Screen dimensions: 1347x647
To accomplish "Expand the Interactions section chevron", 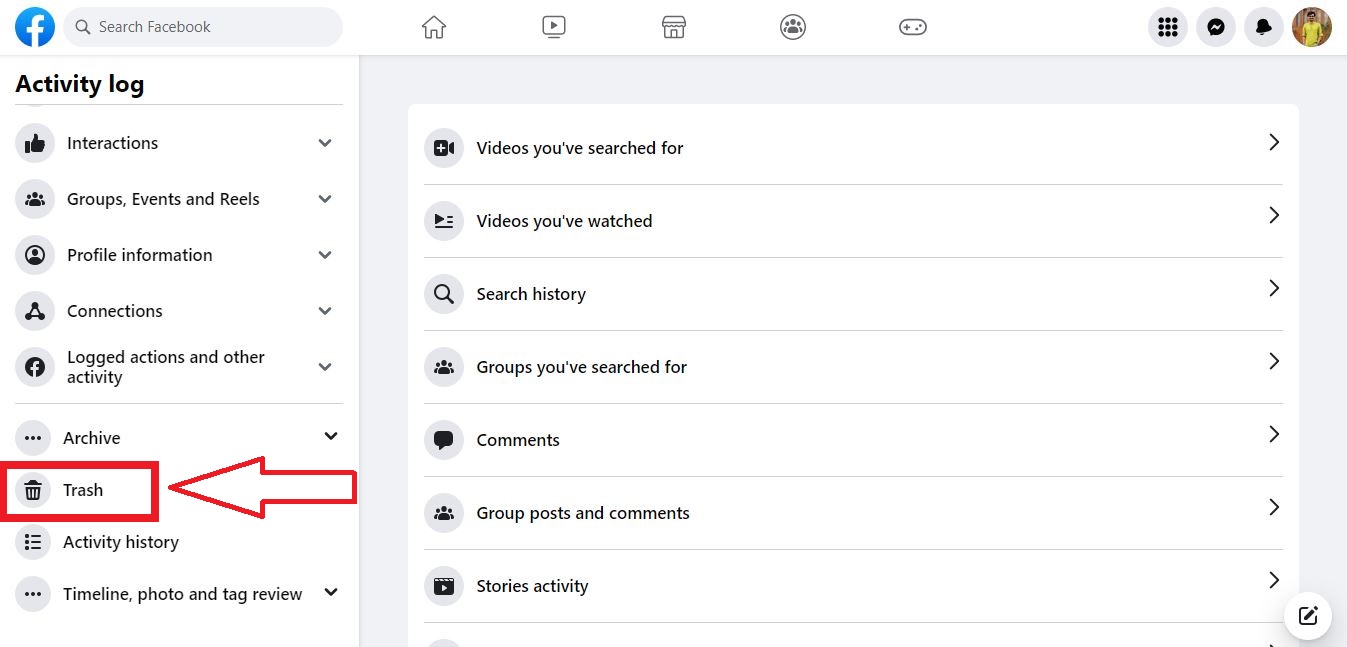I will (325, 143).
